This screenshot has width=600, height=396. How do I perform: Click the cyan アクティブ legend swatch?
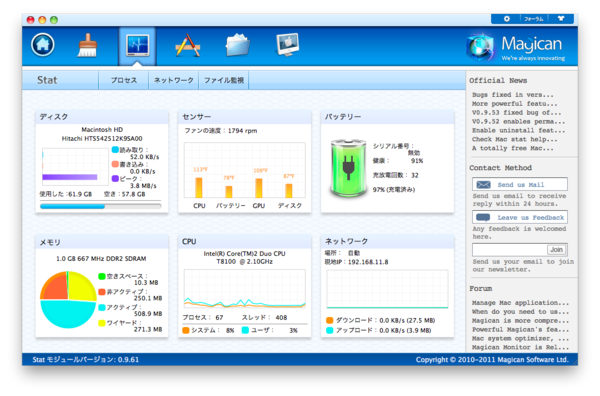click(x=102, y=307)
